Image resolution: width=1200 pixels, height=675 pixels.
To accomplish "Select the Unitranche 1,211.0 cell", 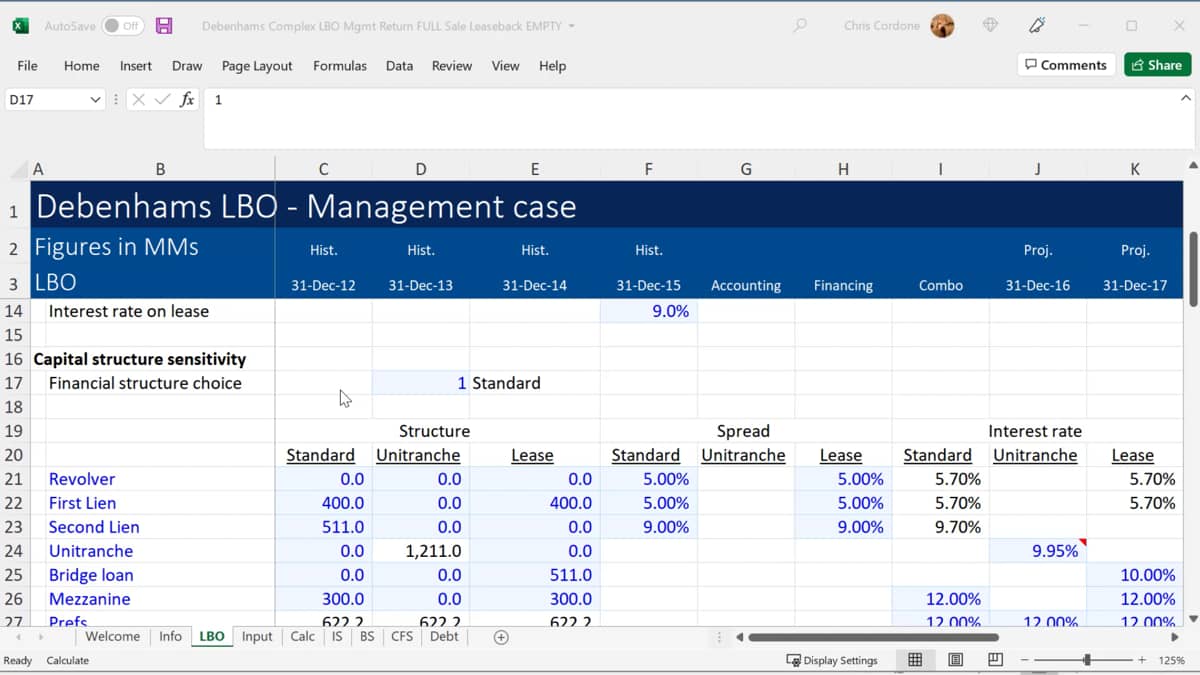I will point(421,551).
